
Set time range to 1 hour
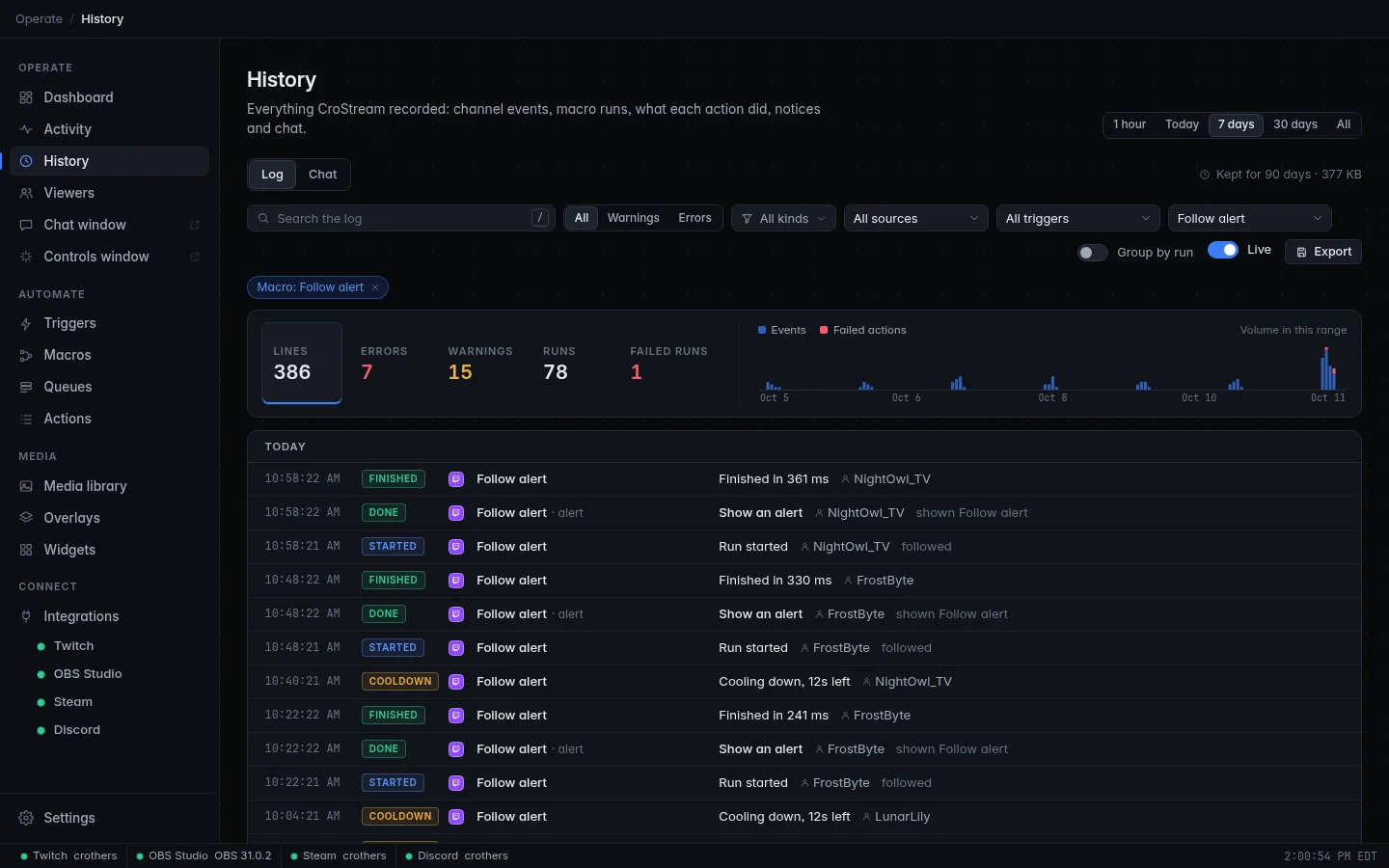[x=1130, y=124]
